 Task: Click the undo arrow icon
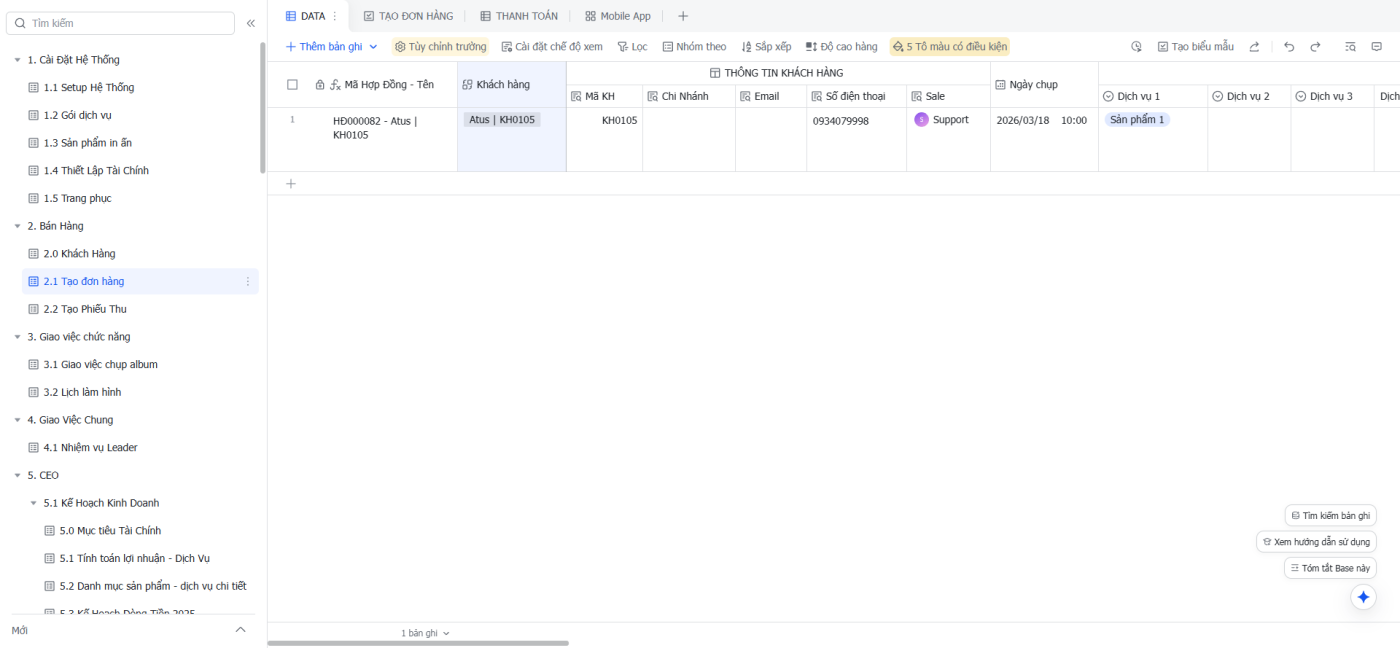(1289, 47)
